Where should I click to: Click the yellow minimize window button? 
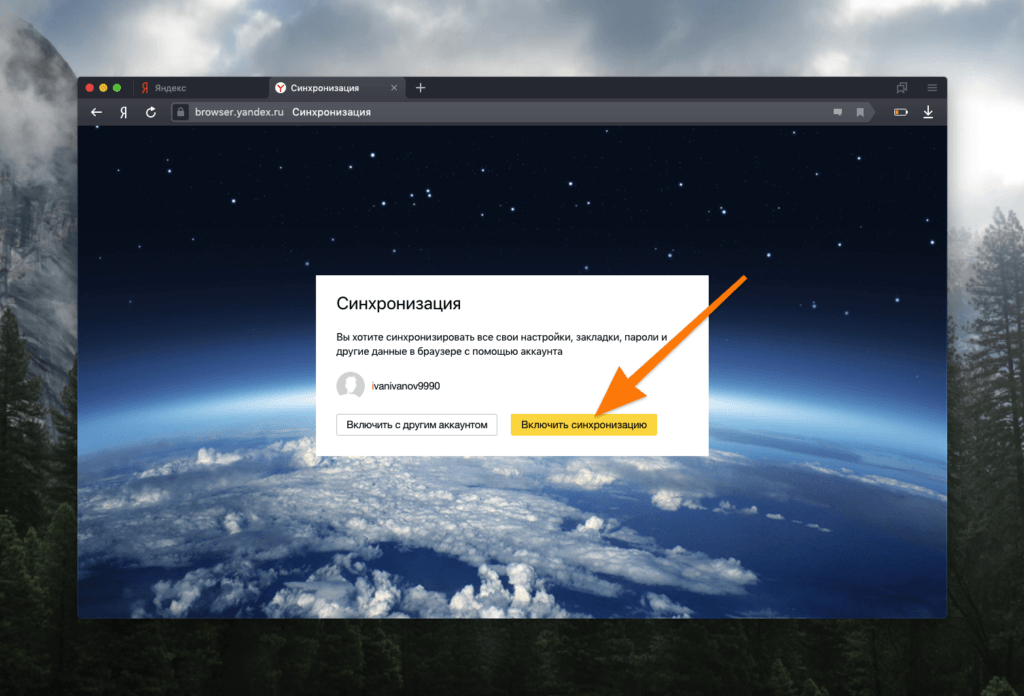[103, 87]
